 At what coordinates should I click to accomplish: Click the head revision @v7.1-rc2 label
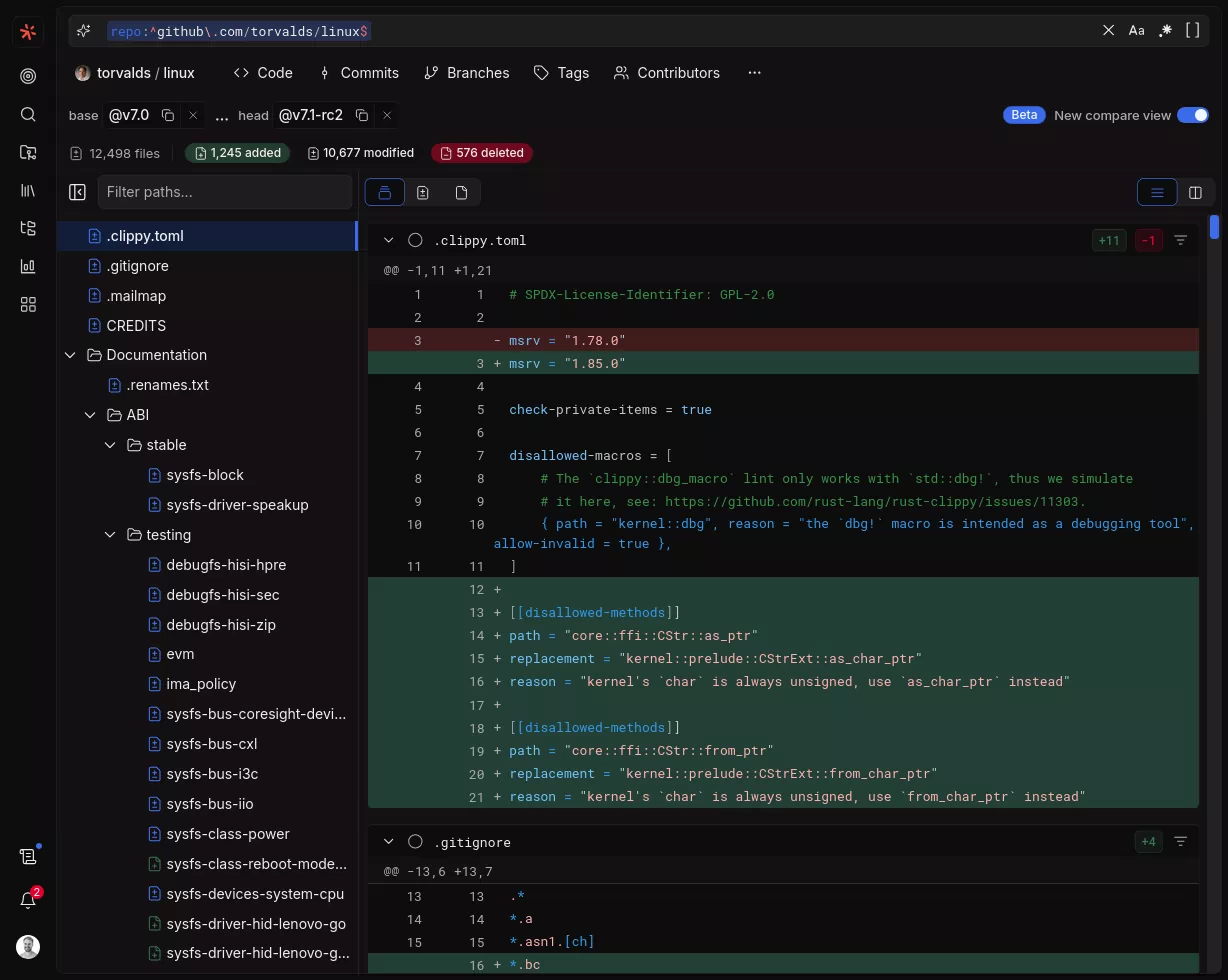(x=310, y=115)
